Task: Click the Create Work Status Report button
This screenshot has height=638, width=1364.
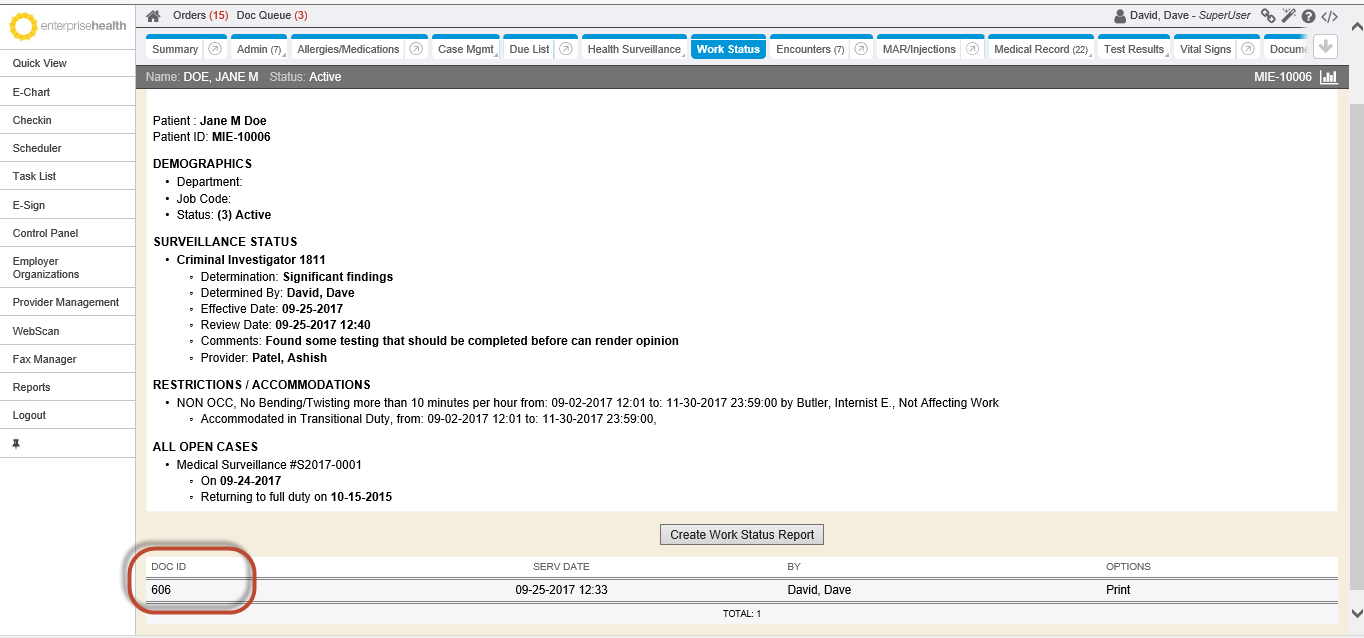Action: coord(741,534)
